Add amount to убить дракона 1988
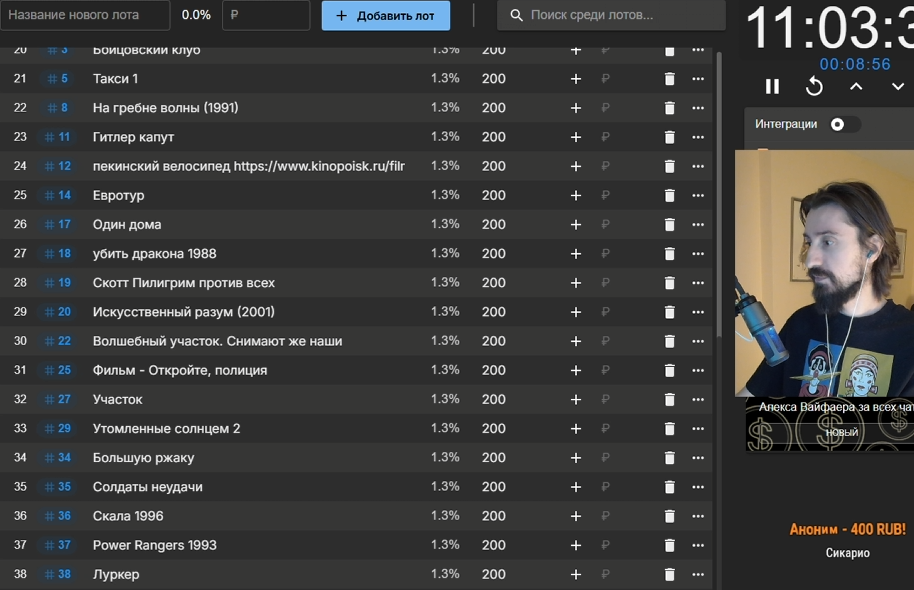 tap(575, 254)
